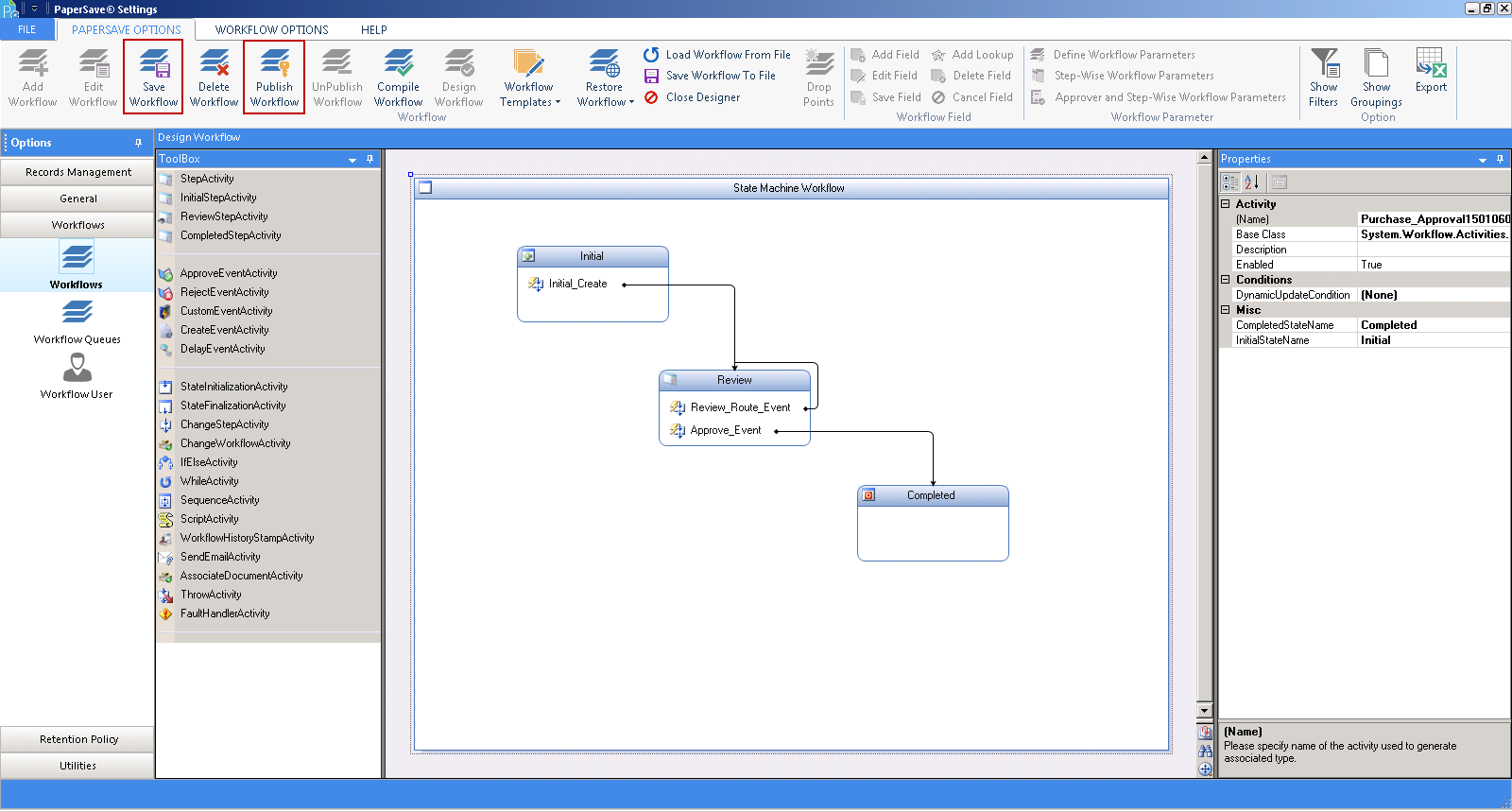The height and width of the screenshot is (812, 1512).
Task: Click the UnPublish Workflow icon
Action: (337, 78)
